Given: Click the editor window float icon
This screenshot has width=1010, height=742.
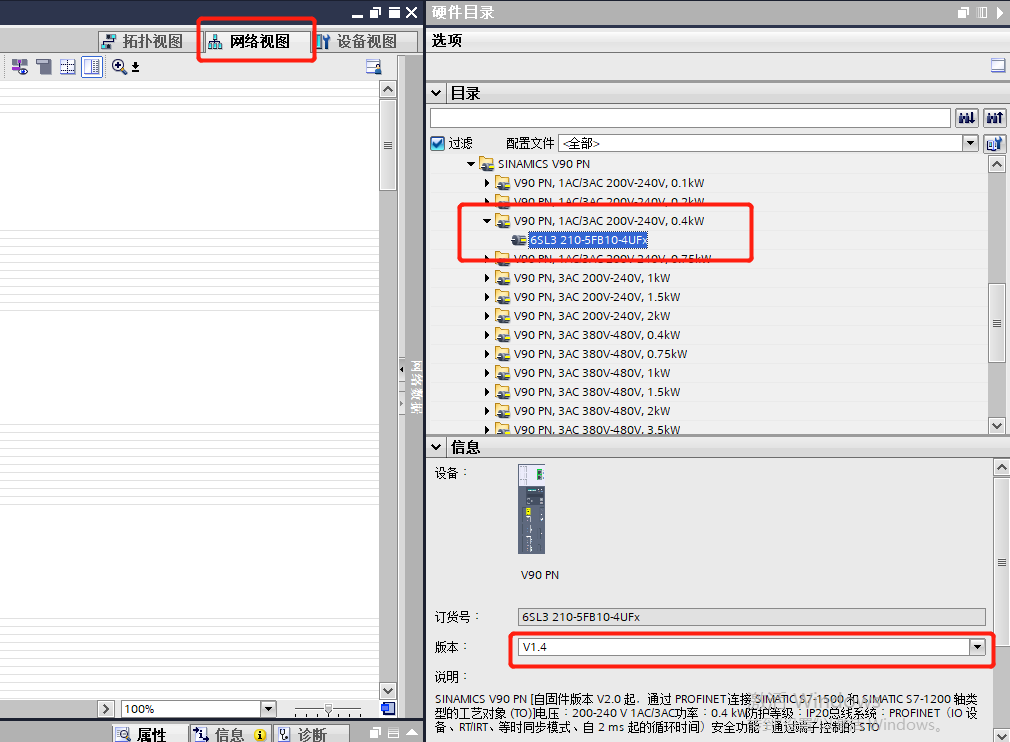Looking at the screenshot, I should (x=376, y=12).
